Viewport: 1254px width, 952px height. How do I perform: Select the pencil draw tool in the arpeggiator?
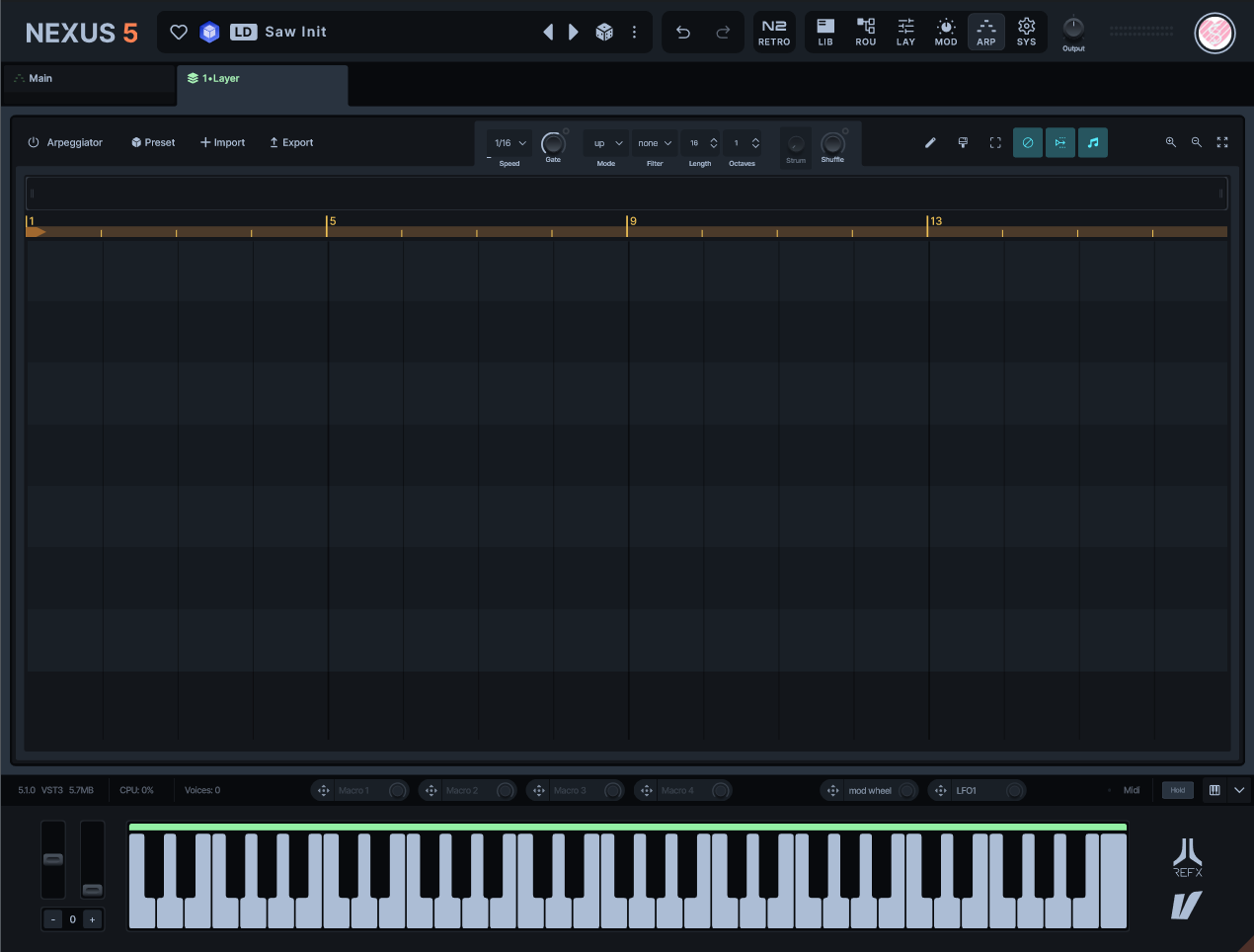click(x=929, y=142)
